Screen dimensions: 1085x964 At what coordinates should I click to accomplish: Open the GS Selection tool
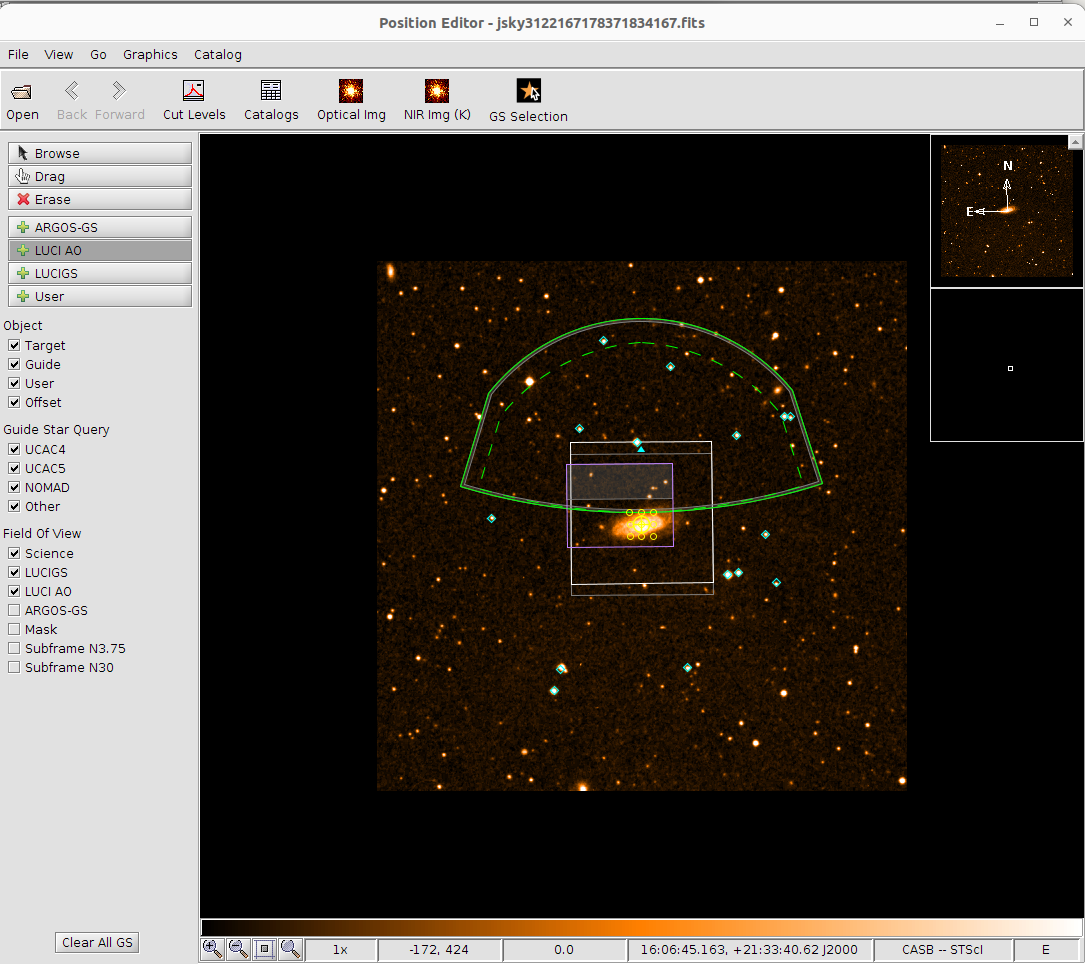[528, 102]
